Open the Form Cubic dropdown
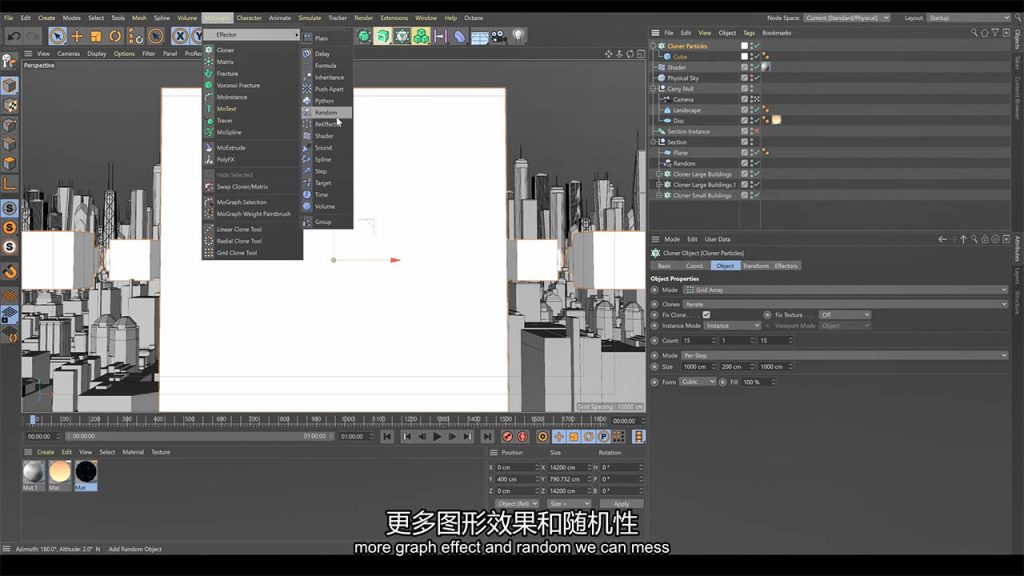The height and width of the screenshot is (576, 1024). point(697,381)
